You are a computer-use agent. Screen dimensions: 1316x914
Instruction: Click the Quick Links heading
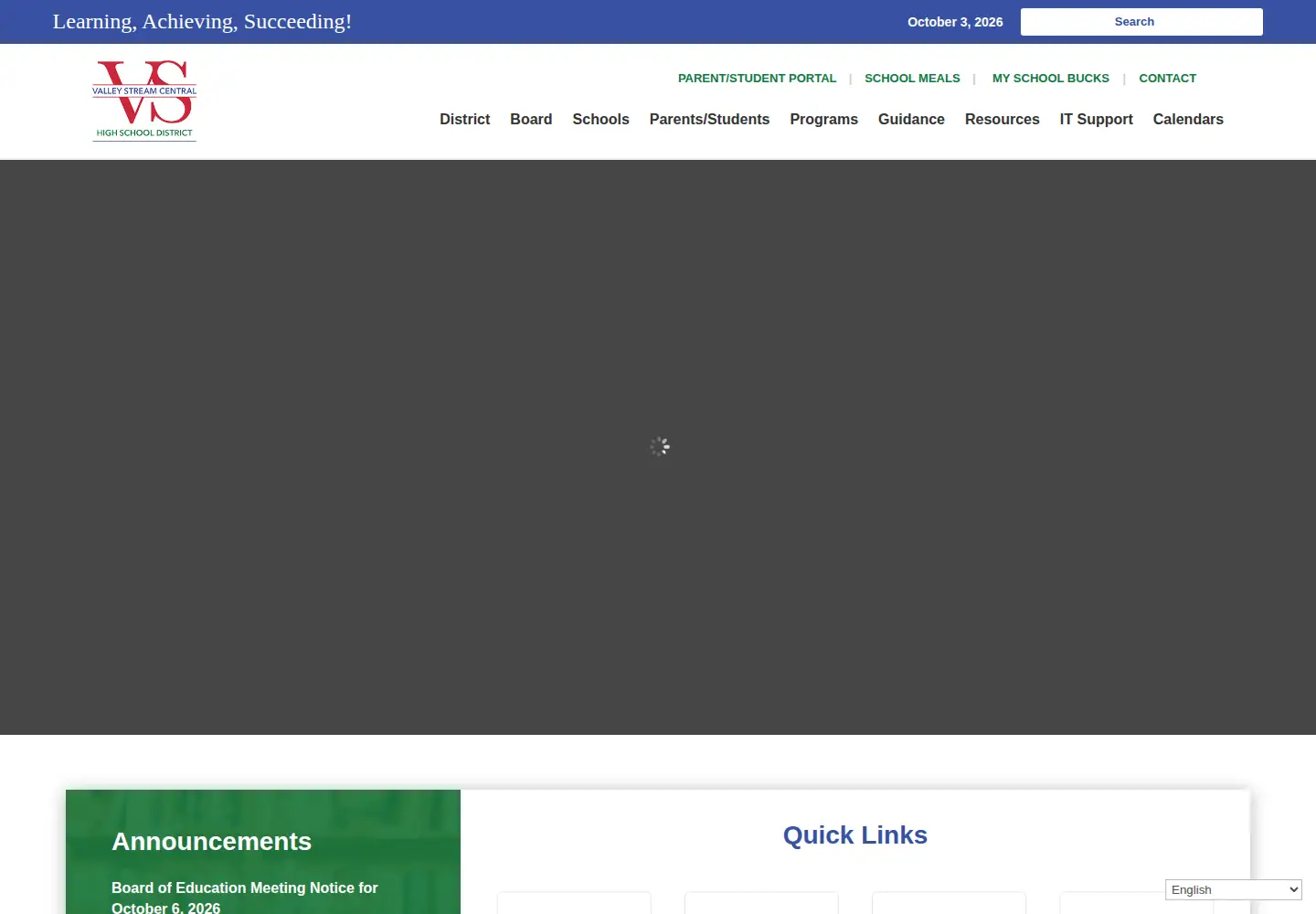pyautogui.click(x=855, y=835)
